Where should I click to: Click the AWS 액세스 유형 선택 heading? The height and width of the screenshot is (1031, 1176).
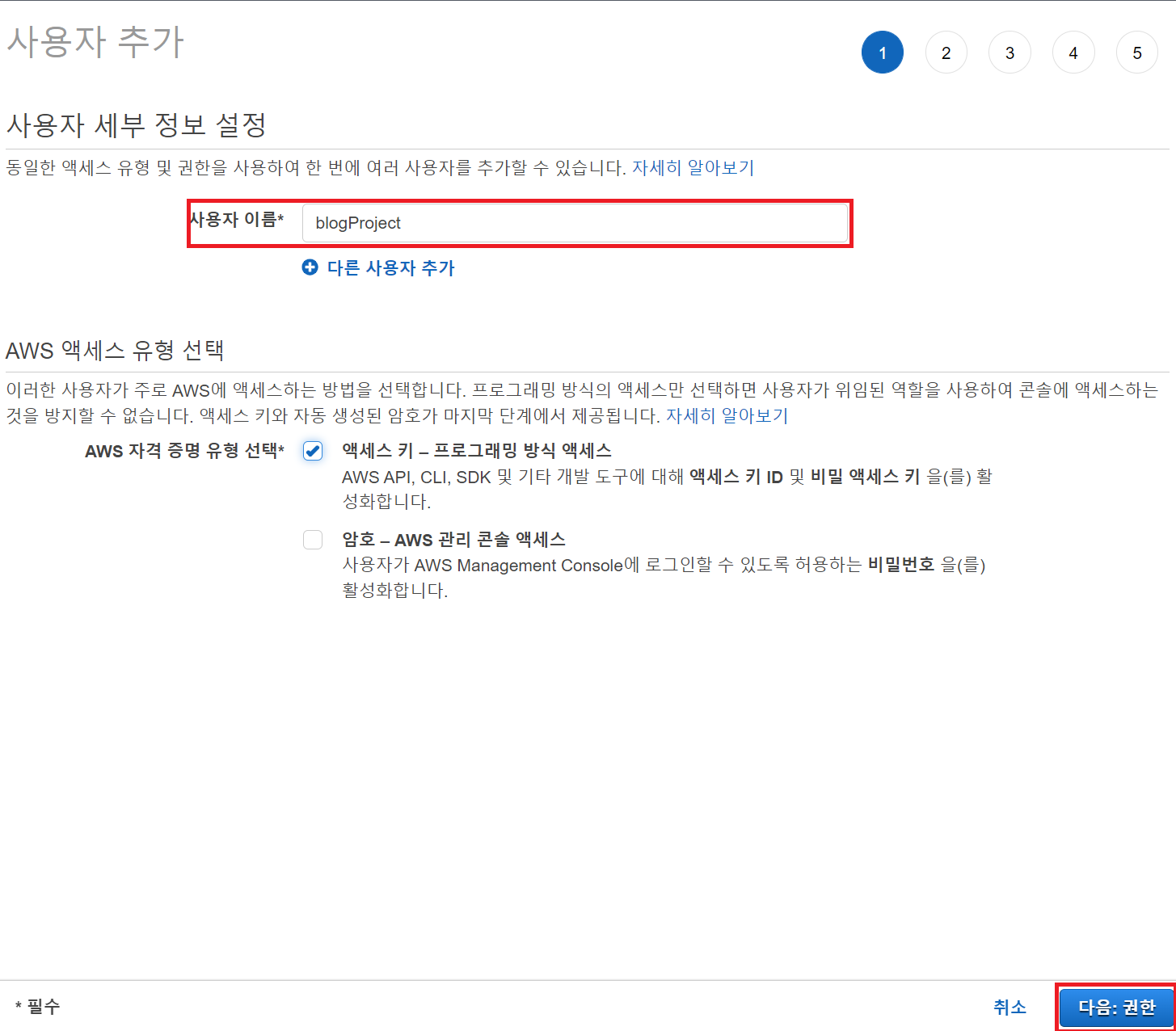115,351
